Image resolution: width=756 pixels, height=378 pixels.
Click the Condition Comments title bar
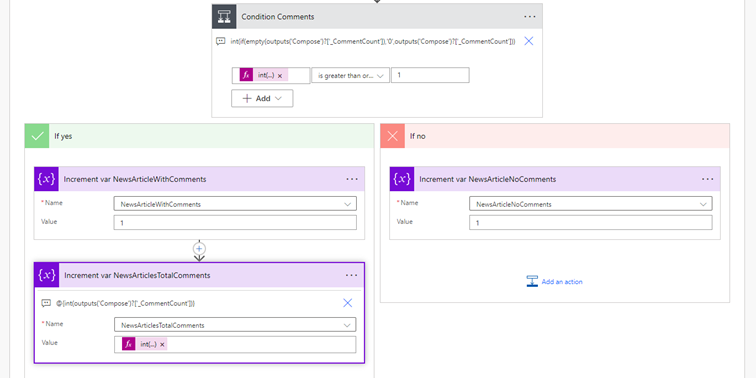[x=377, y=16]
